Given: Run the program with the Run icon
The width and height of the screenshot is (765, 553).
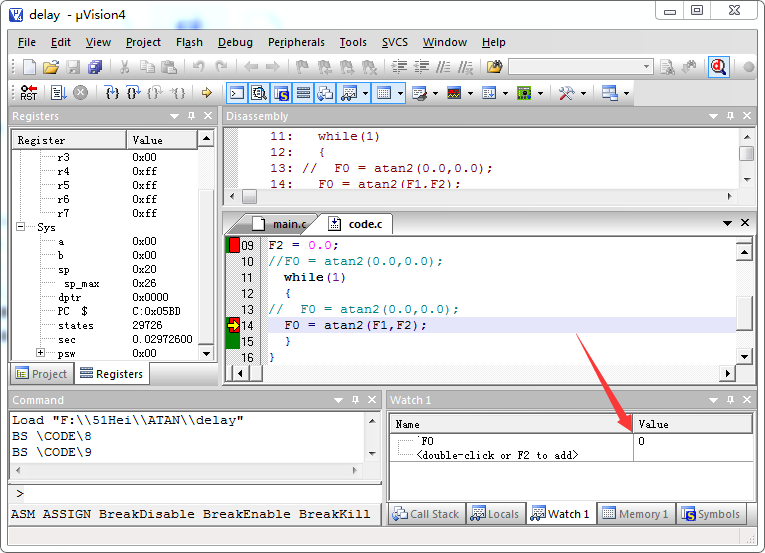Looking at the screenshot, I should 59,92.
